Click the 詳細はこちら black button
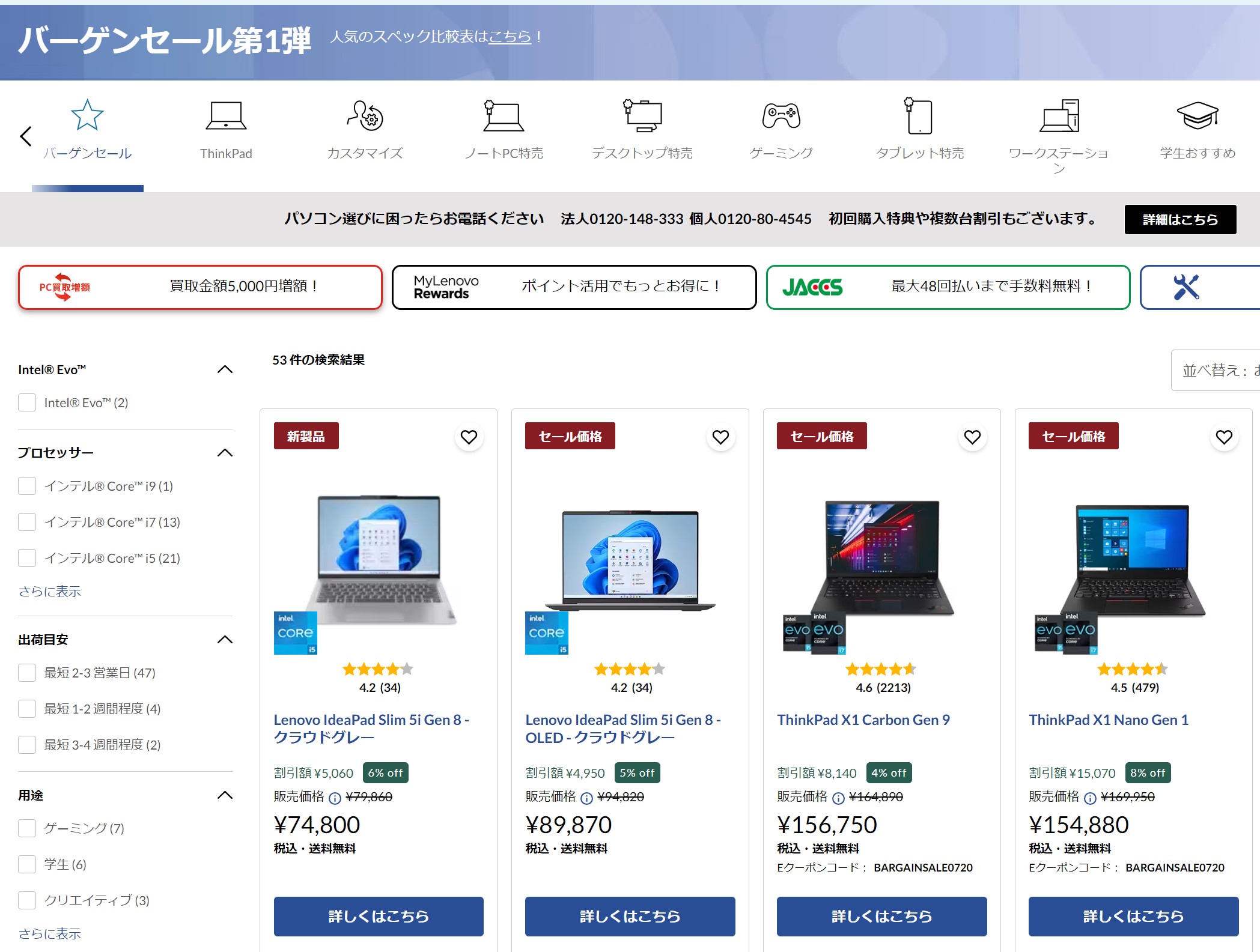This screenshot has width=1260, height=952. tap(1180, 219)
